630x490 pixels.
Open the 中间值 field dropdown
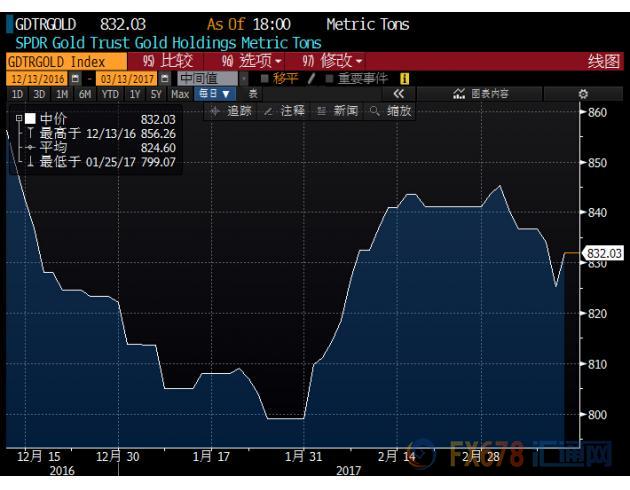[x=208, y=79]
